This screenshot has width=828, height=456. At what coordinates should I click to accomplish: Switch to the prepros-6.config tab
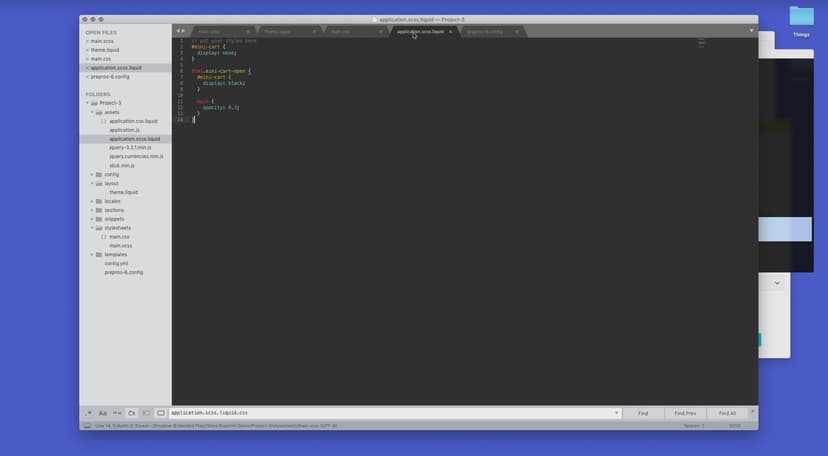pos(485,32)
